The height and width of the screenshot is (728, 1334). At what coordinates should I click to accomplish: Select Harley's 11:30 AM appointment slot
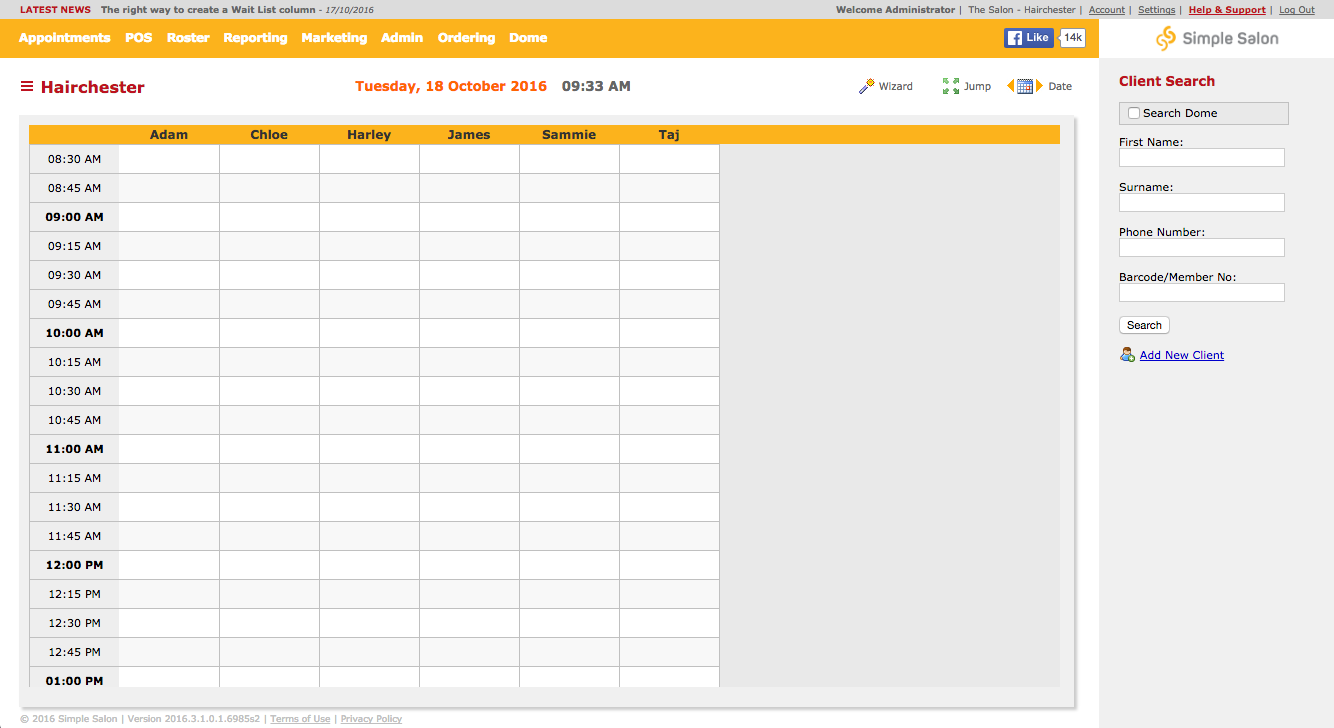pyautogui.click(x=369, y=507)
